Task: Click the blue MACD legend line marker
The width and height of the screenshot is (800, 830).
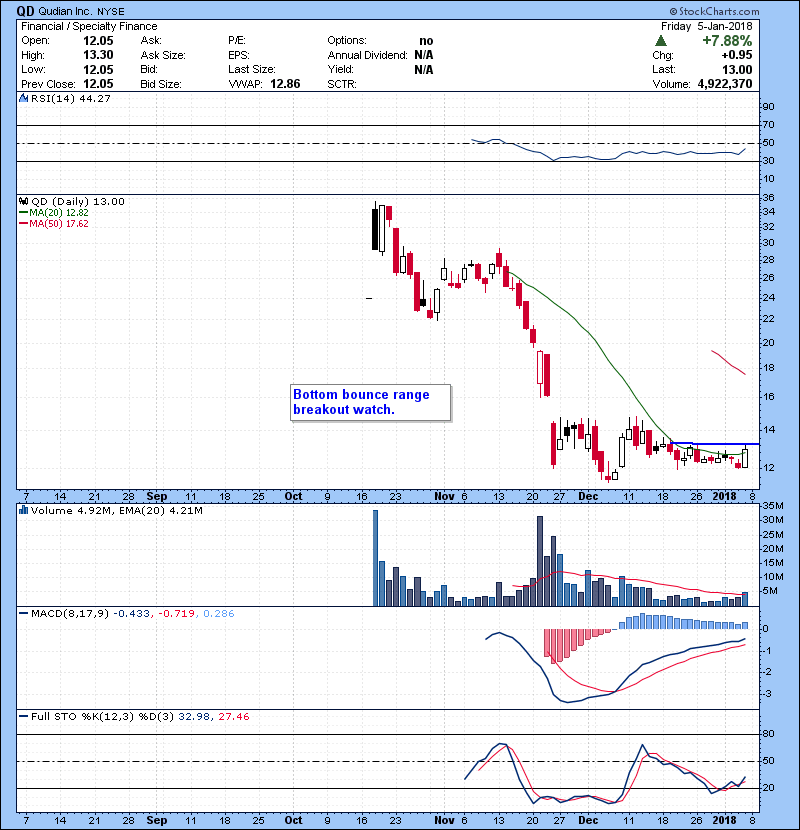Action: (x=23, y=613)
